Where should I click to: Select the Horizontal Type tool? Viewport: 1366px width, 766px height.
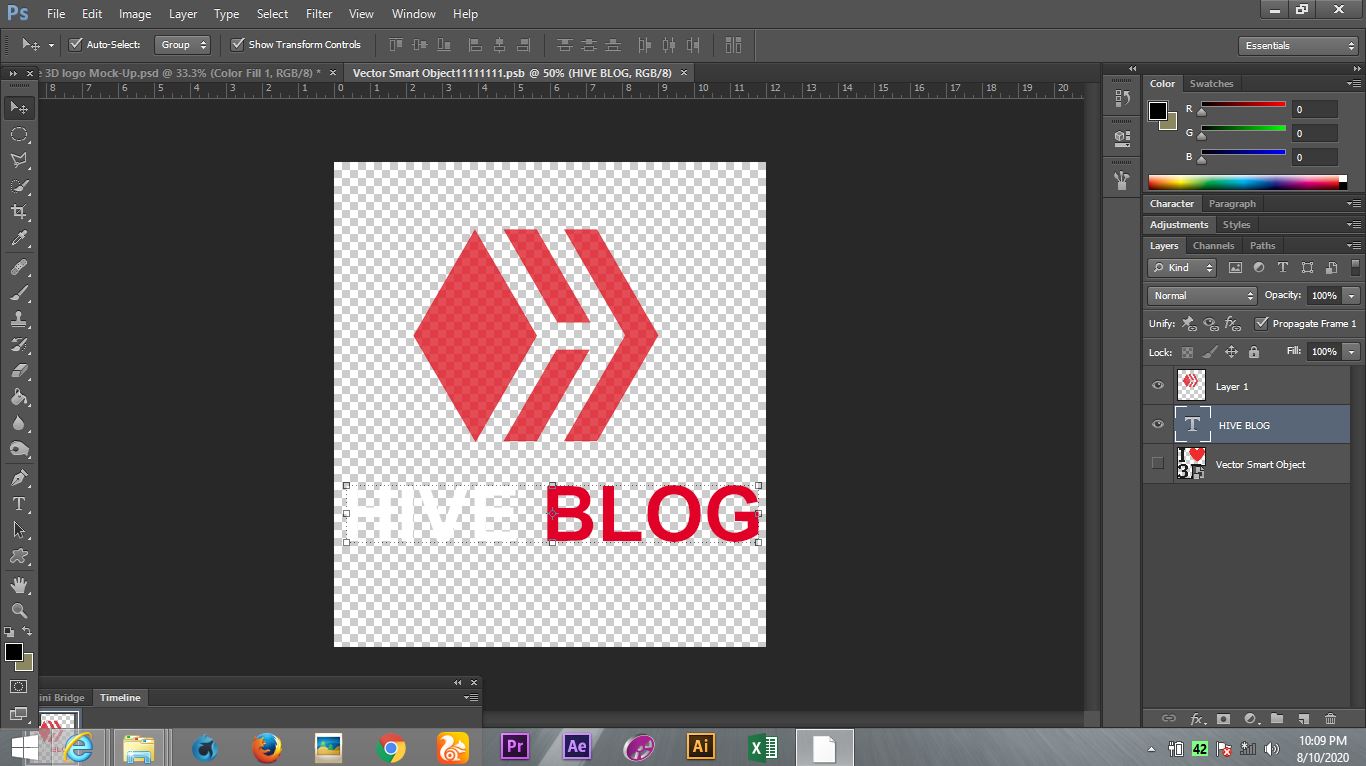[x=19, y=504]
